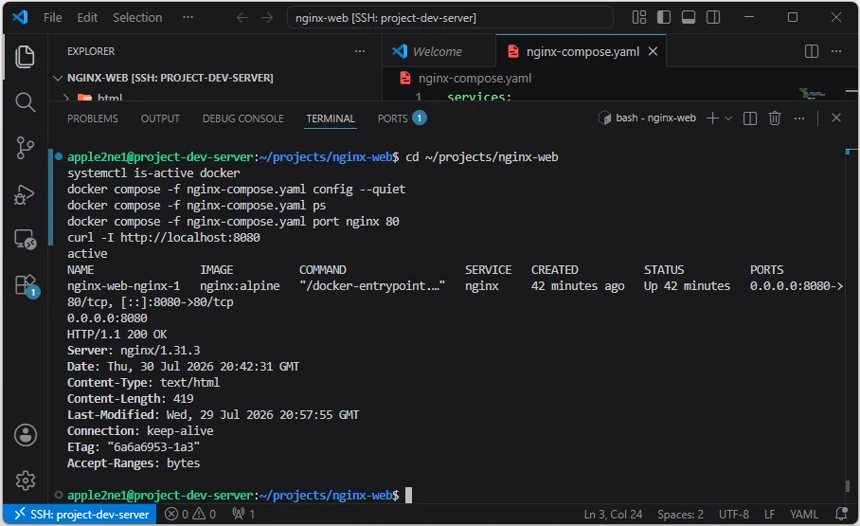Open the File menu
Screen dimensions: 860x526
pos(53,18)
